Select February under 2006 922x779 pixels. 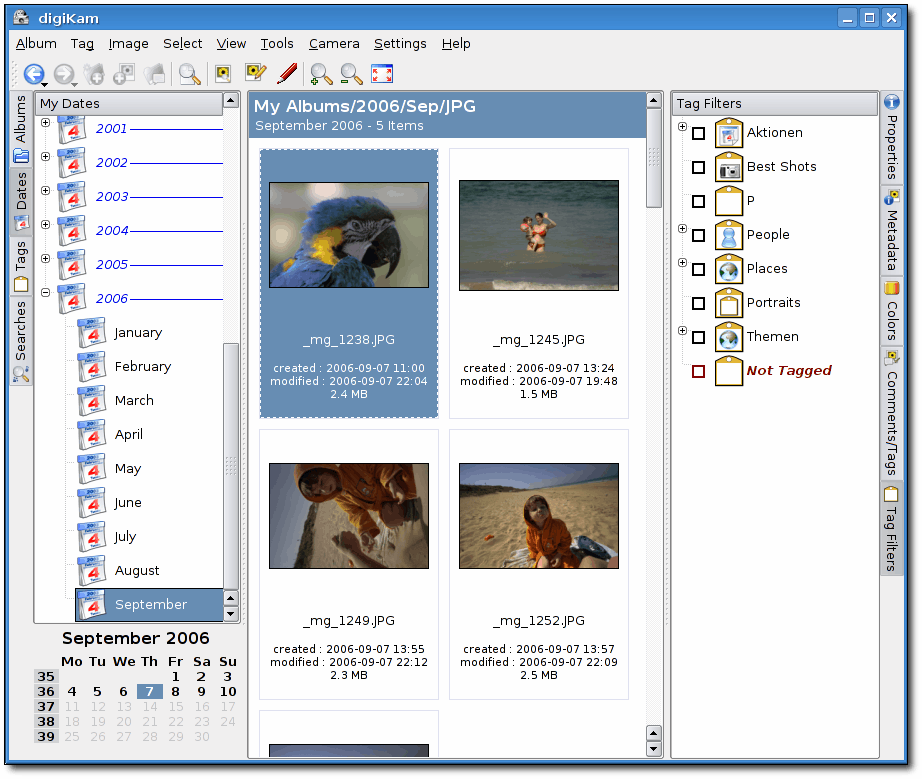click(143, 367)
